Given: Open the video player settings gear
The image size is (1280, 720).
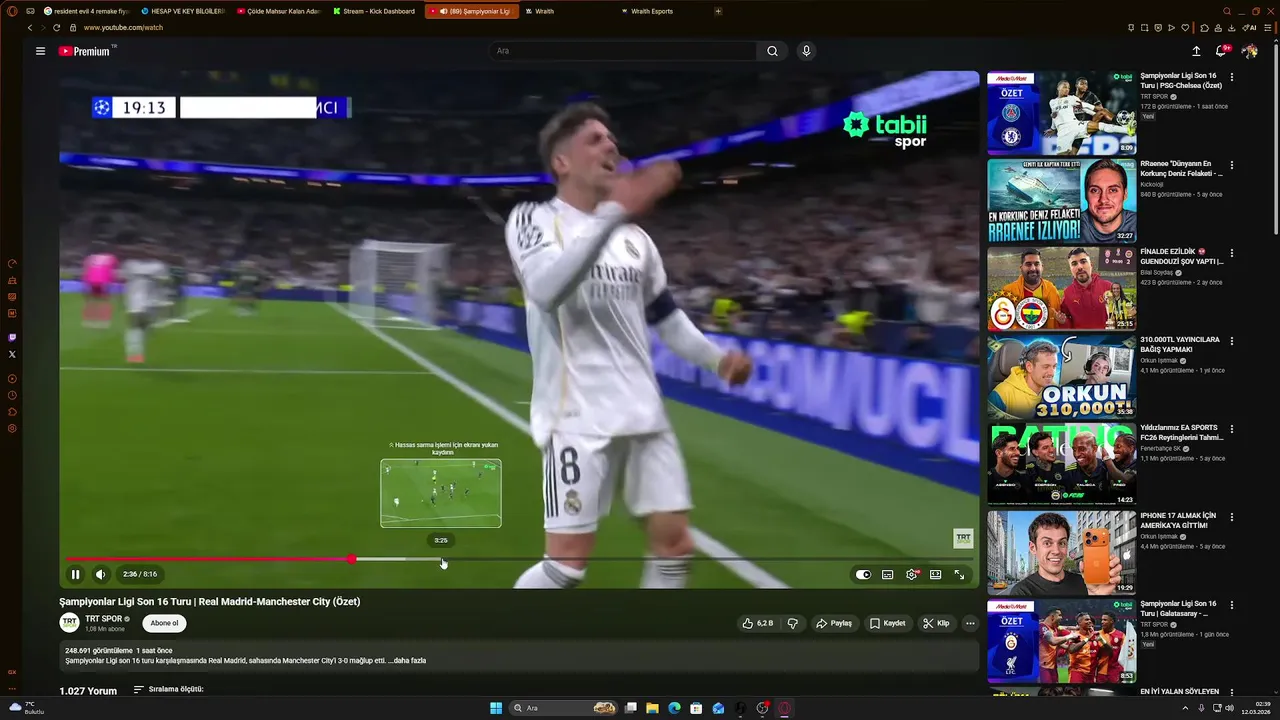Looking at the screenshot, I should click(911, 575).
